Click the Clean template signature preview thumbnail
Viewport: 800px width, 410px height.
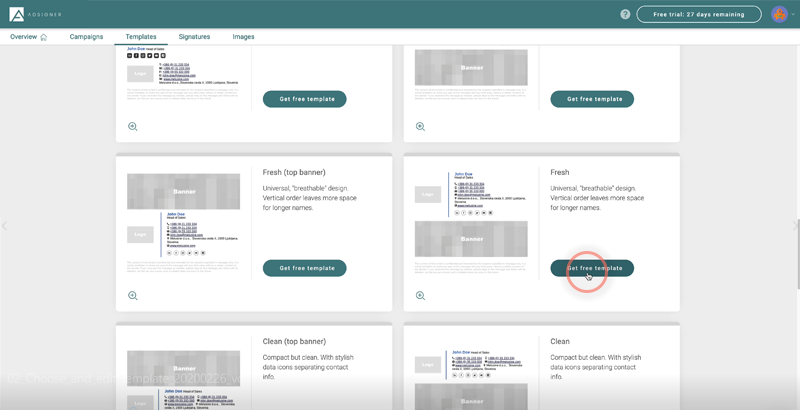[471, 377]
